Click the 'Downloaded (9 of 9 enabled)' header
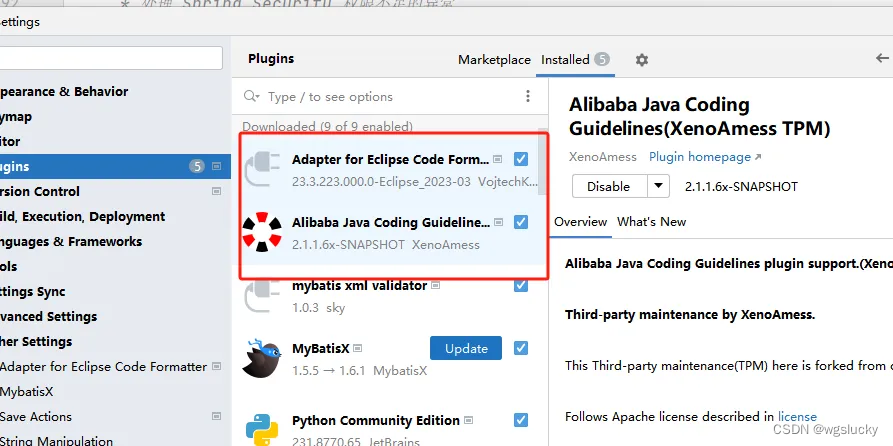Image resolution: width=893 pixels, height=446 pixels. pyautogui.click(x=327, y=126)
